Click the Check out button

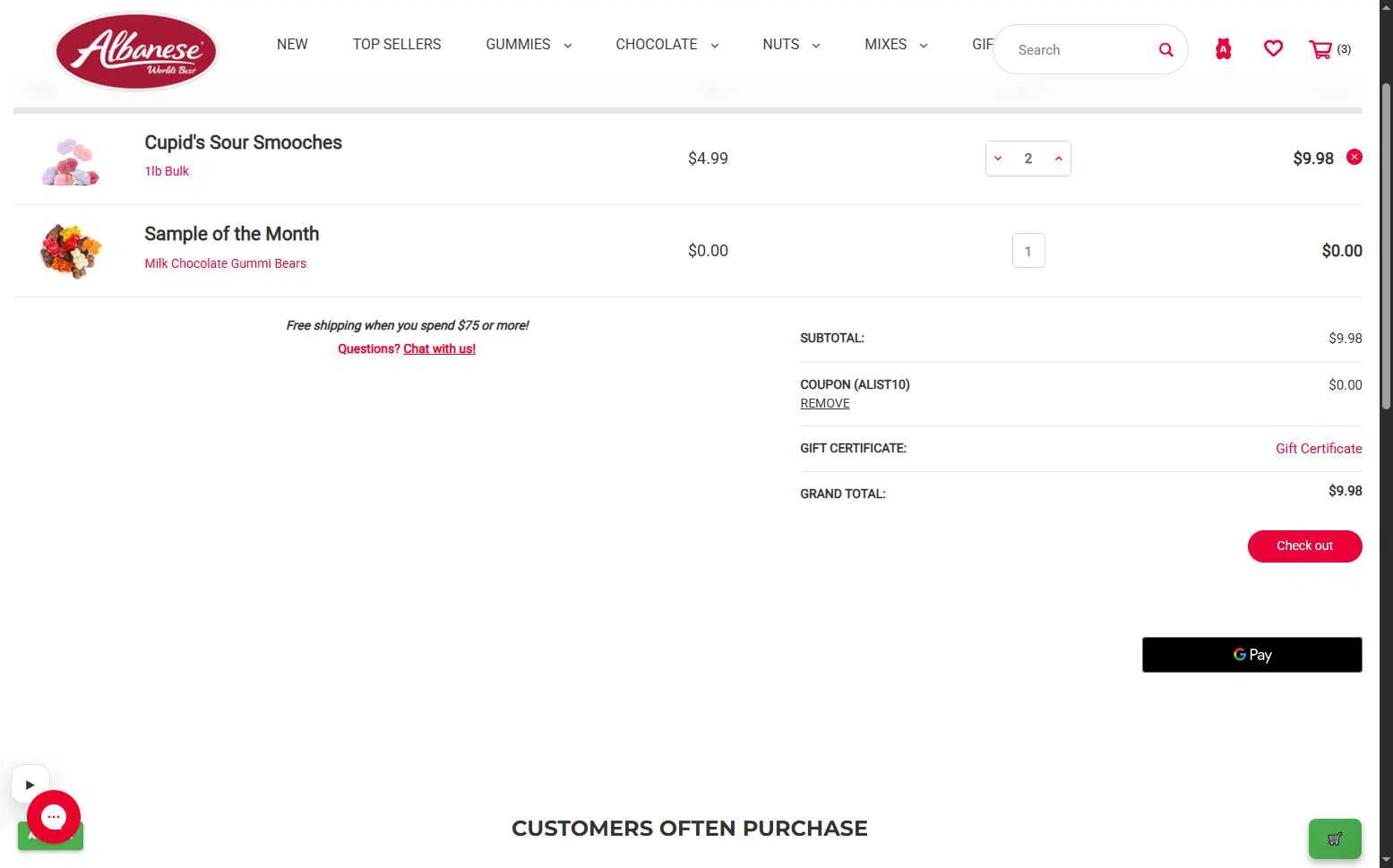1304,546
